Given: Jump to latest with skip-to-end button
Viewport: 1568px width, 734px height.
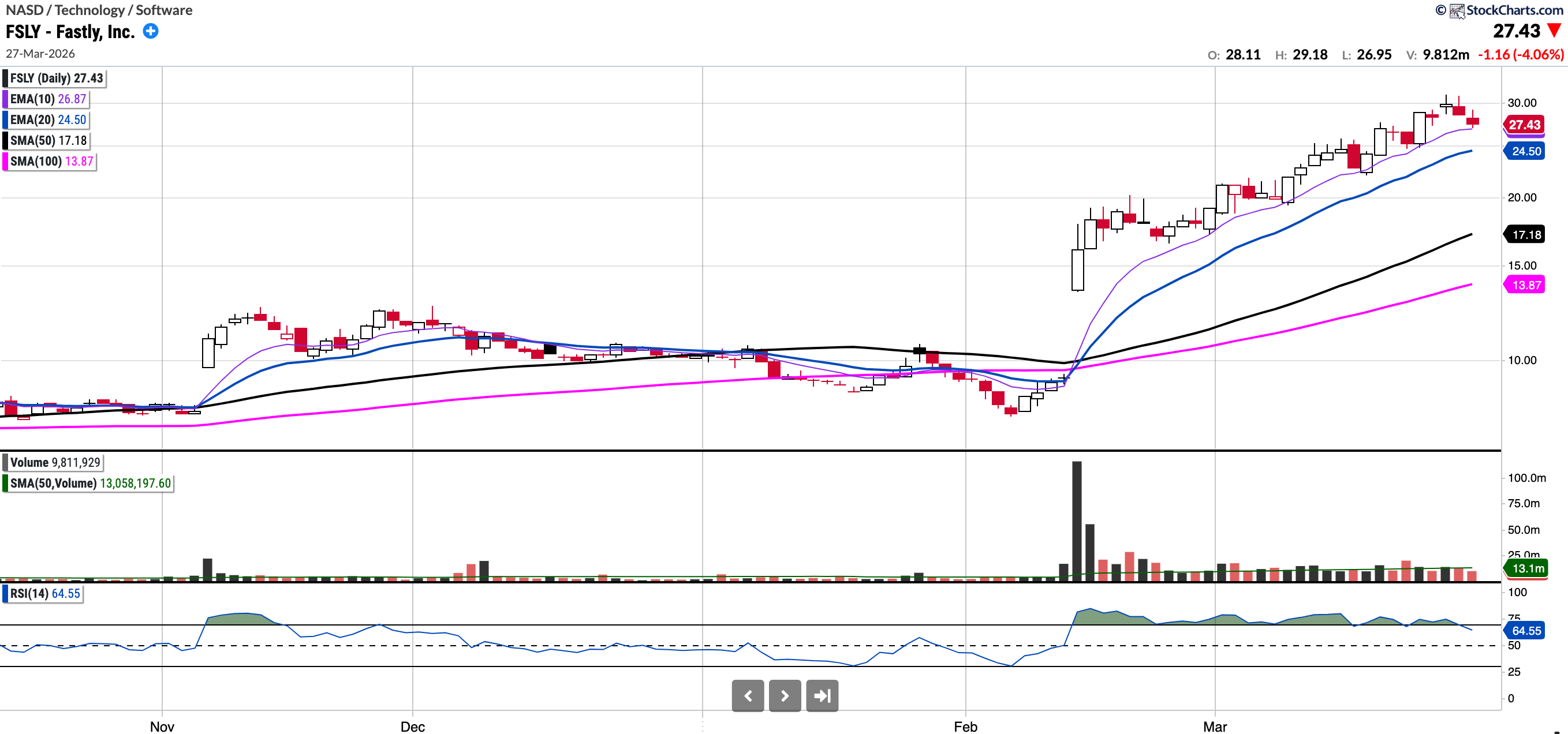Looking at the screenshot, I should click(822, 696).
